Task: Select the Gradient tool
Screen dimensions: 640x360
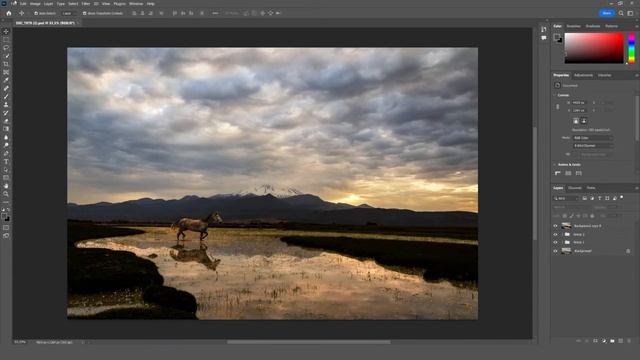Action: tap(6, 129)
